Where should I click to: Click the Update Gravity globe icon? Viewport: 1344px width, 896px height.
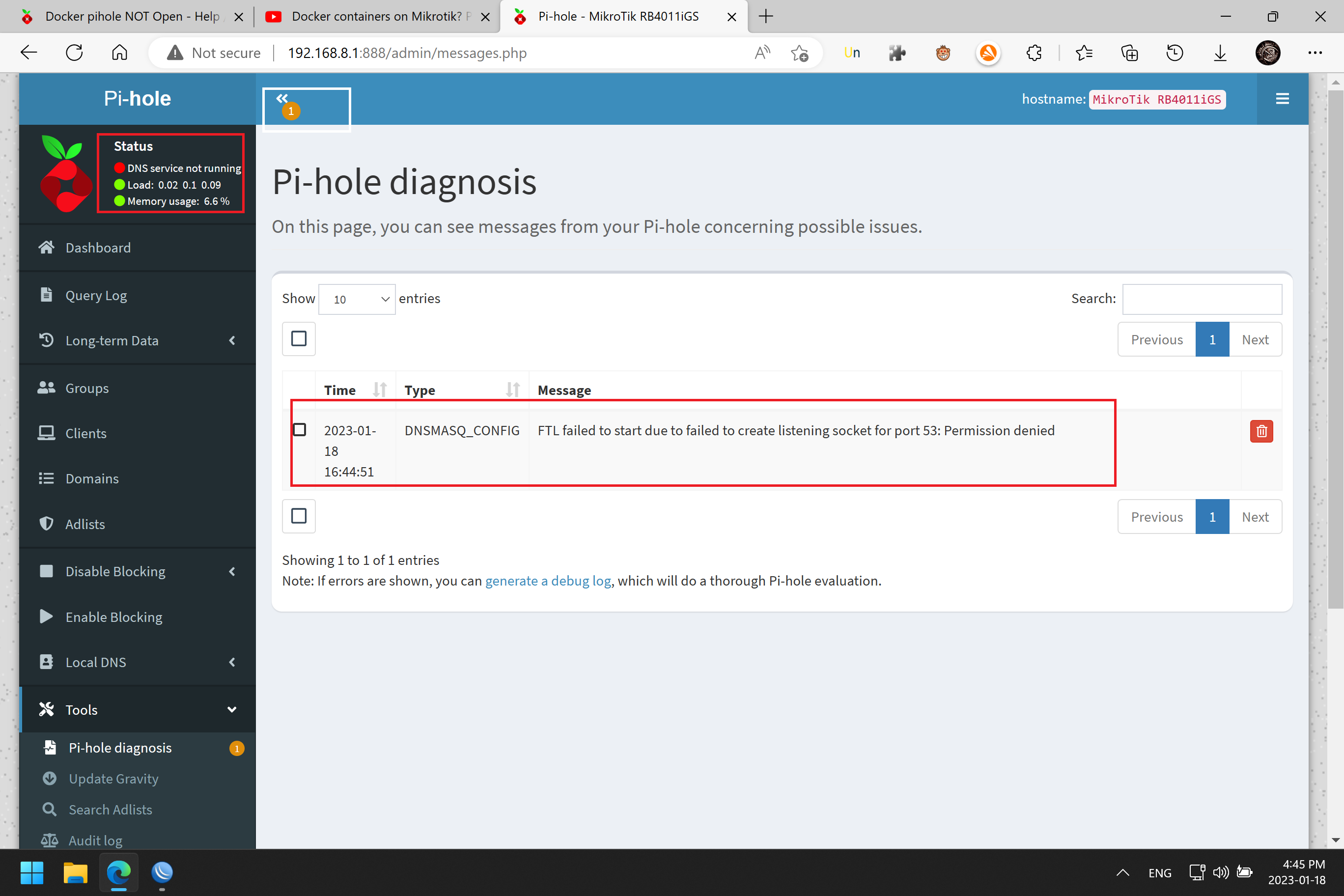pos(50,778)
